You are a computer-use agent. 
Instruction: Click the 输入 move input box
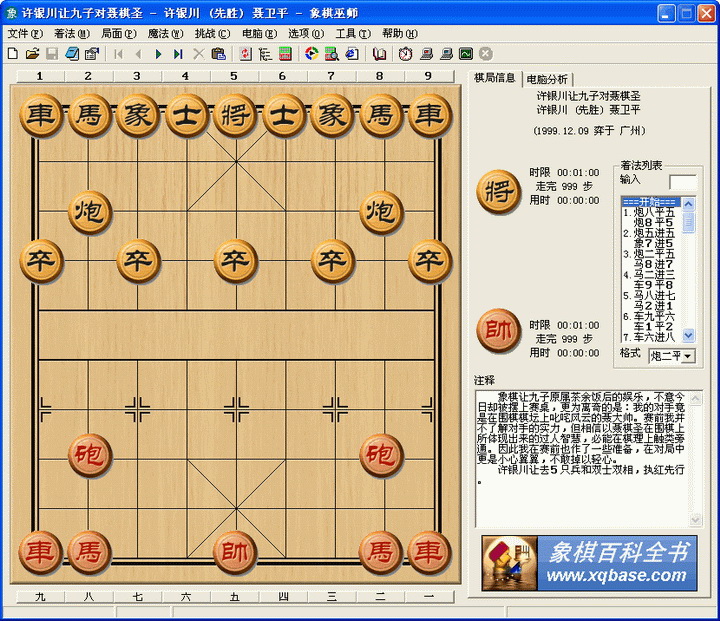683,182
